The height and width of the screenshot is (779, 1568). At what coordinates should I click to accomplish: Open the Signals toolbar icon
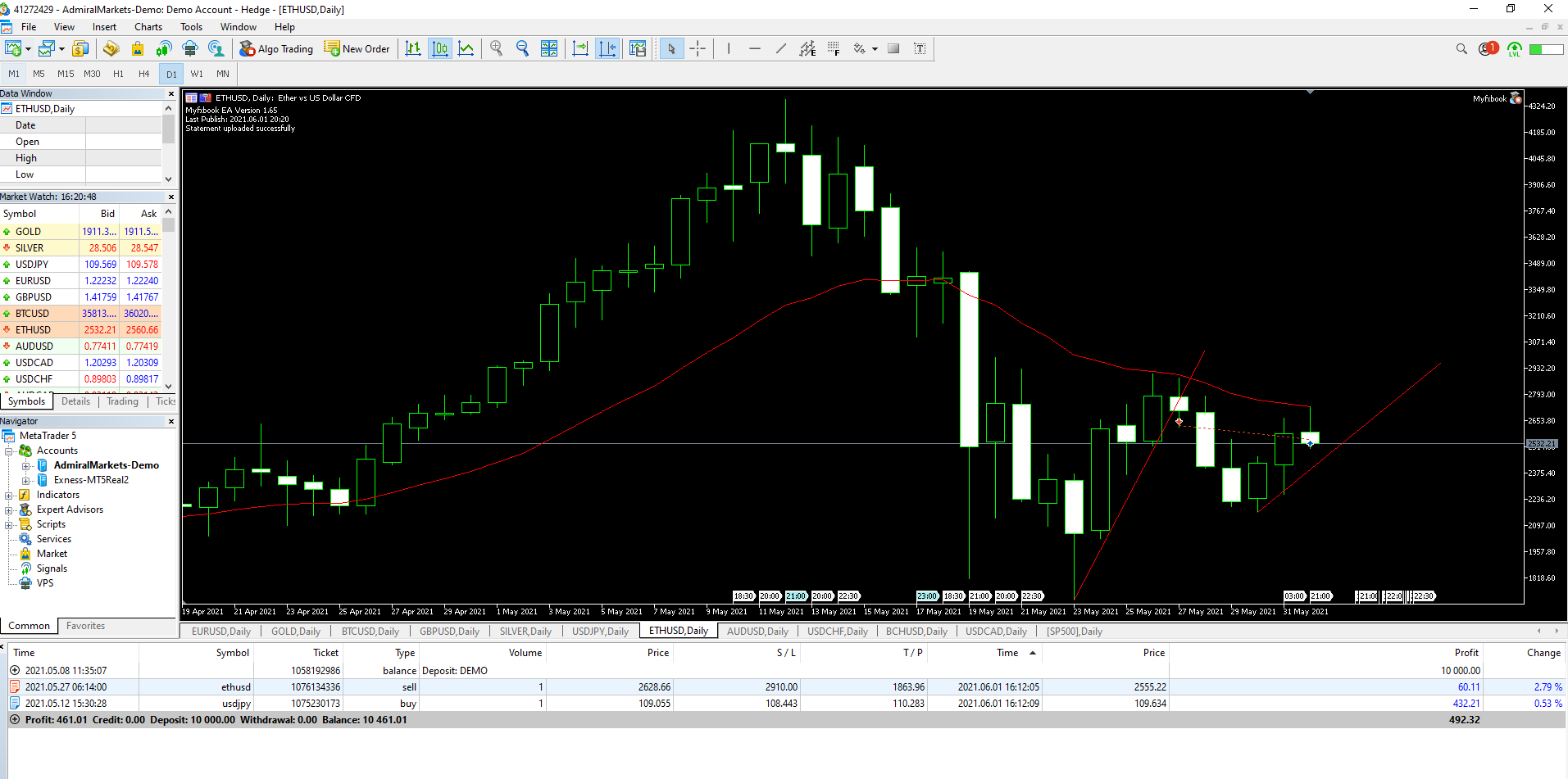pyautogui.click(x=164, y=49)
